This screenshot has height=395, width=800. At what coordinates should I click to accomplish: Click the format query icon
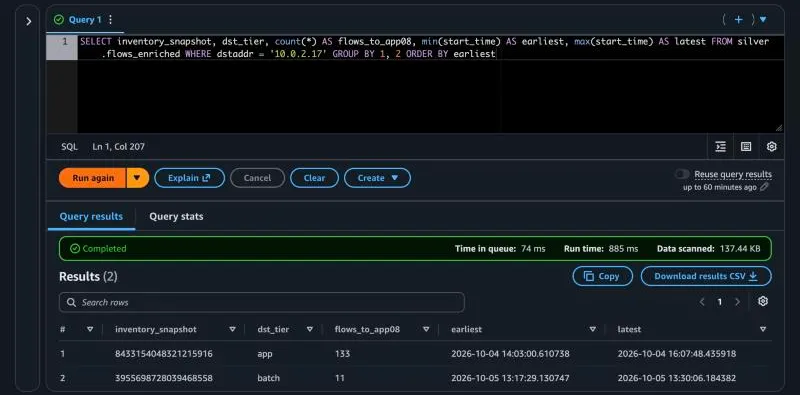pos(720,147)
